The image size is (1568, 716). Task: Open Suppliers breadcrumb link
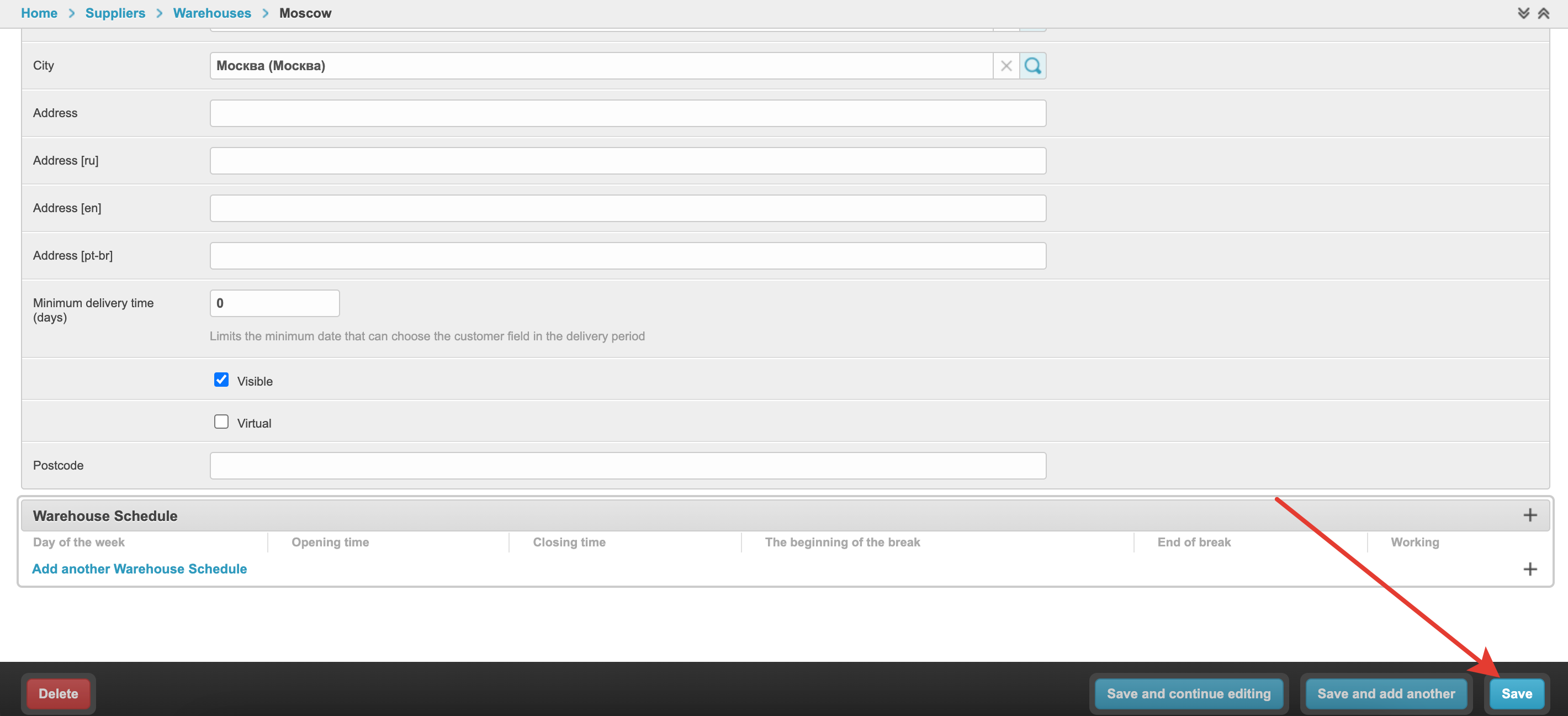pyautogui.click(x=115, y=13)
